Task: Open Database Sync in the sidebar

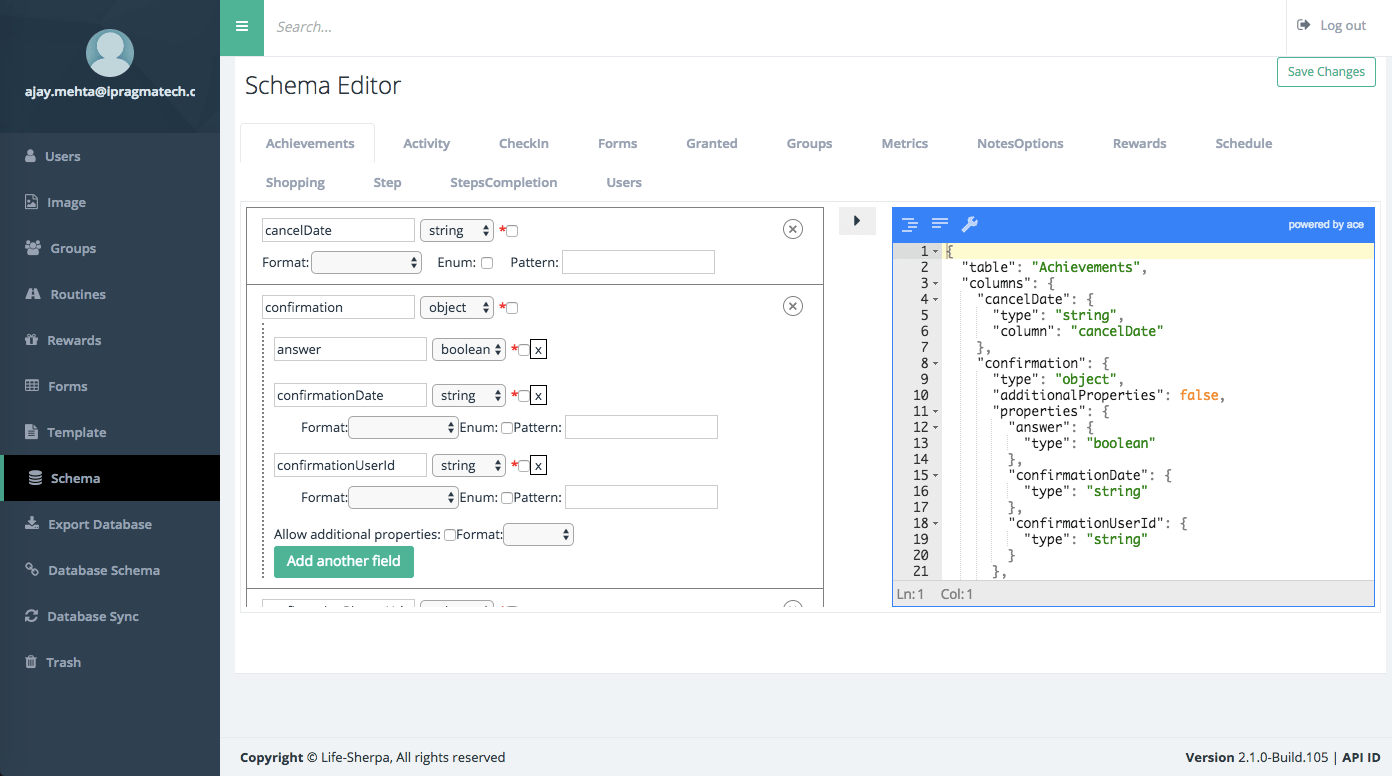Action: pos(110,616)
